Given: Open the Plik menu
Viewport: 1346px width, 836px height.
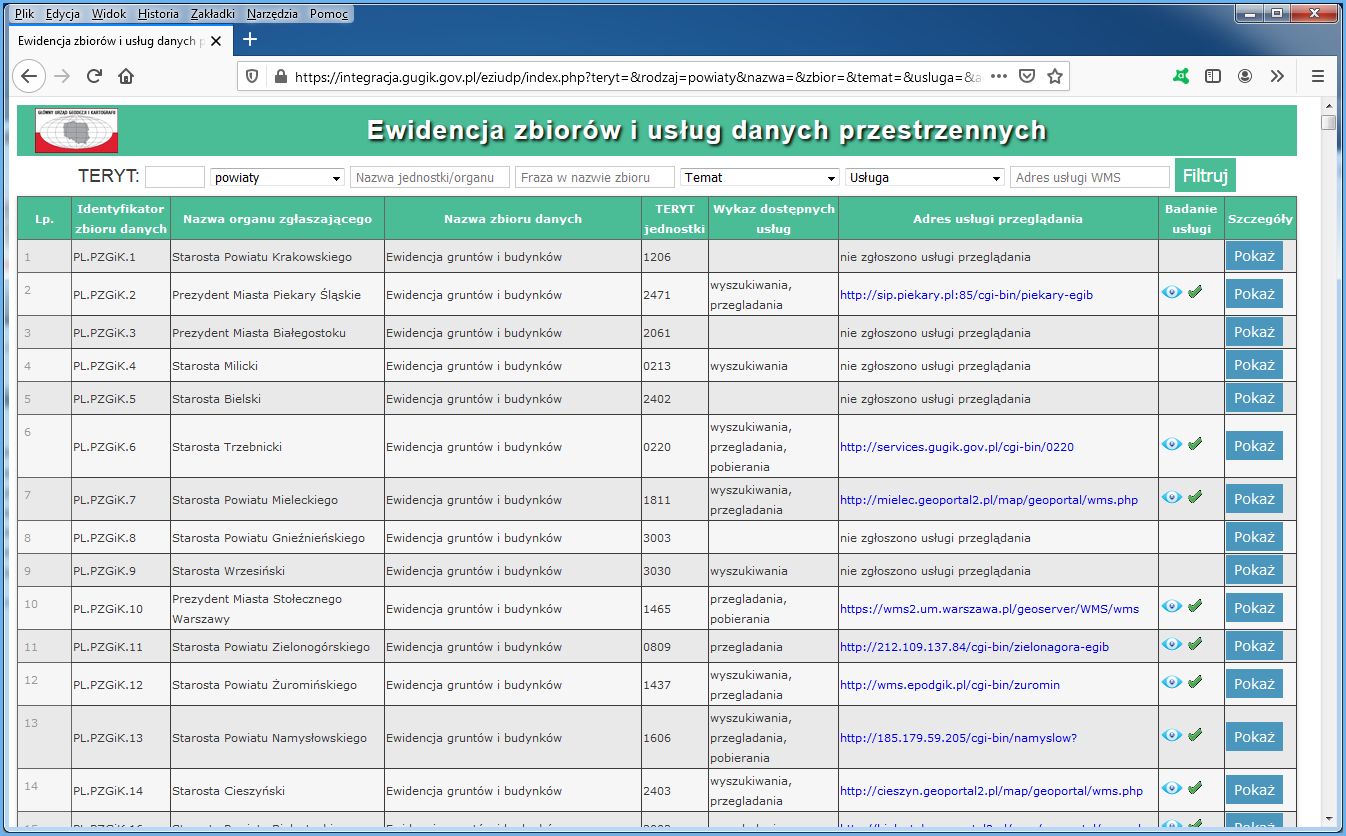Looking at the screenshot, I should [x=25, y=14].
